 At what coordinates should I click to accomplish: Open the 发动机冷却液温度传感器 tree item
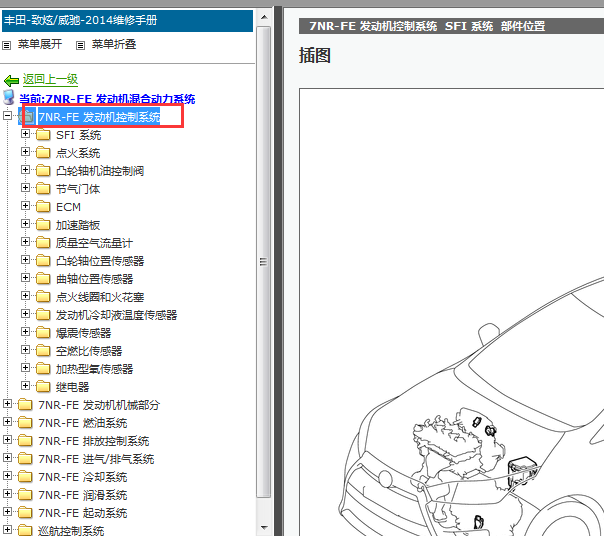[x=116, y=315]
